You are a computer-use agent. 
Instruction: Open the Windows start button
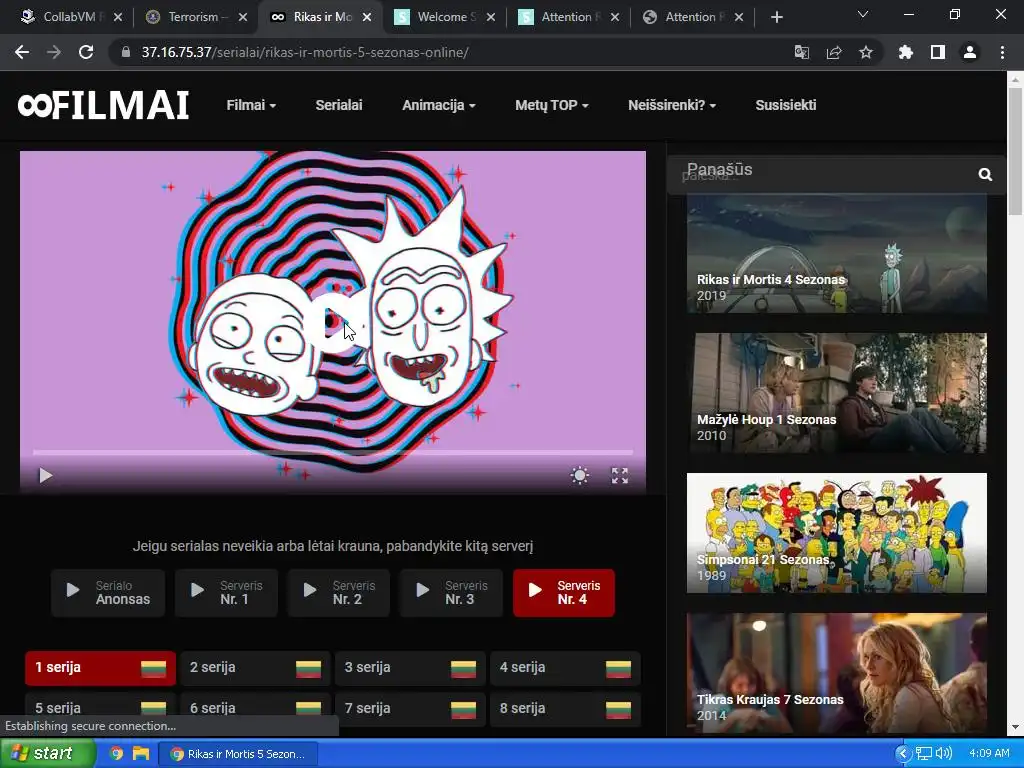[x=46, y=754]
